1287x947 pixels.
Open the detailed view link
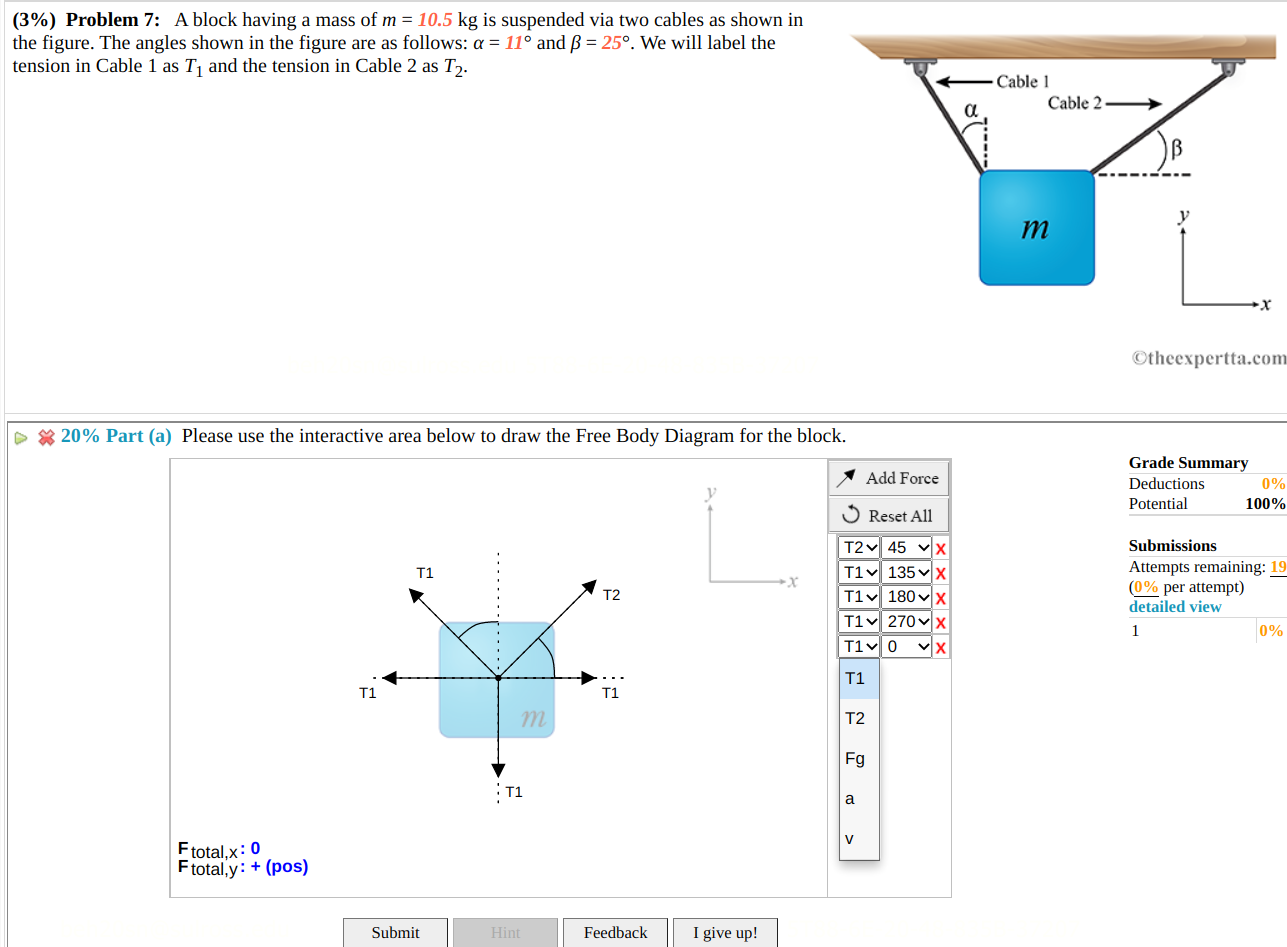pyautogui.click(x=1174, y=606)
